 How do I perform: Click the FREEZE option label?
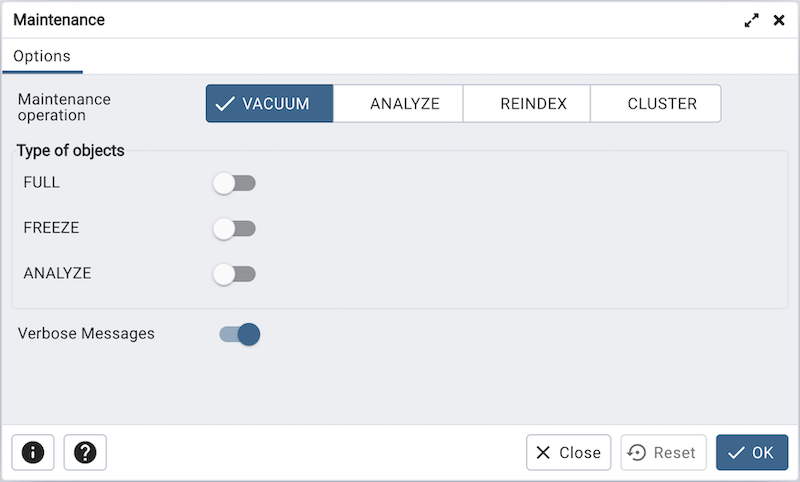tap(51, 228)
